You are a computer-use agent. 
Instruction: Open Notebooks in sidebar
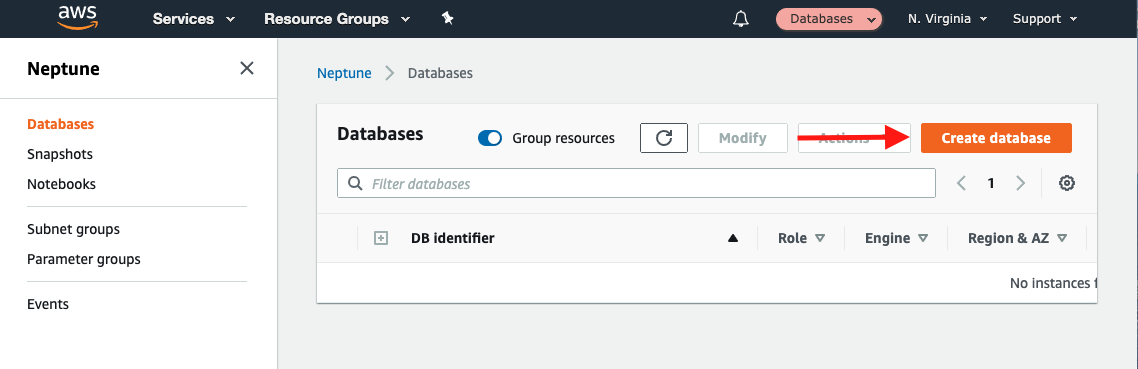coord(61,184)
